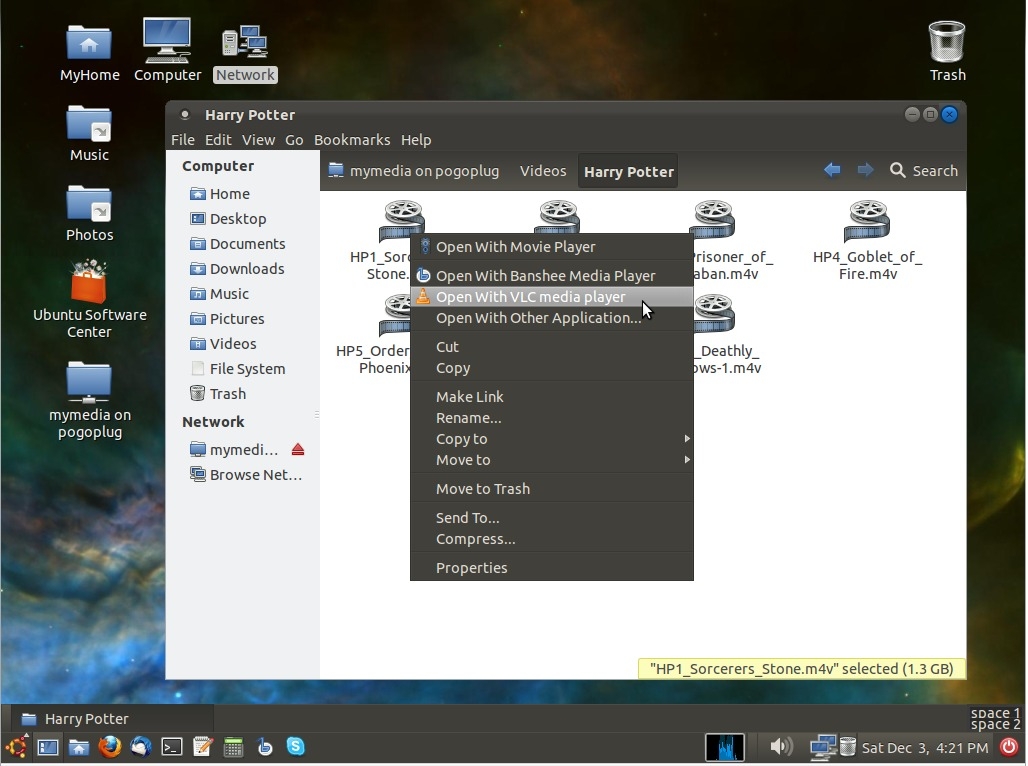The image size is (1028, 766).
Task: Open the Ubuntu main menu button
Action: point(16,746)
